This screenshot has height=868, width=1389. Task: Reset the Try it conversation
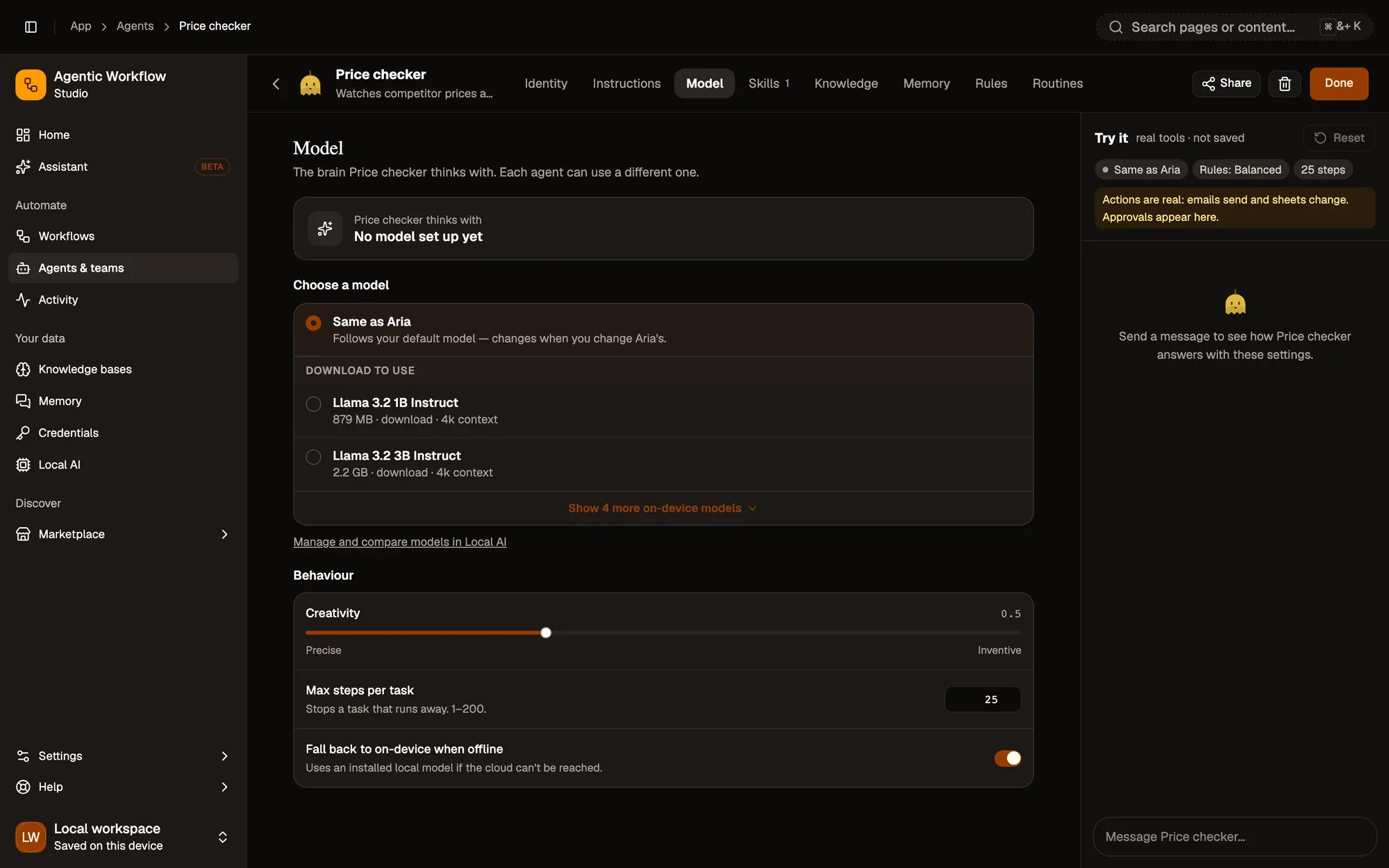[1339, 137]
